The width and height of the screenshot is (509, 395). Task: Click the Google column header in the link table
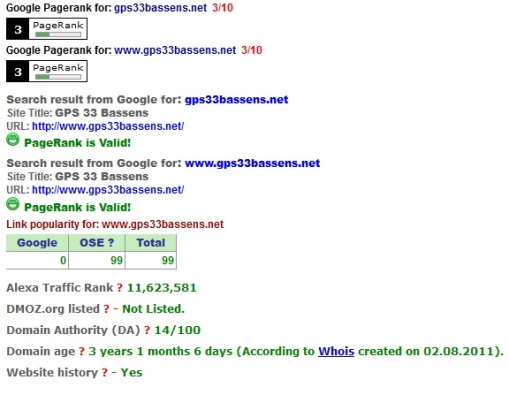pyautogui.click(x=37, y=243)
